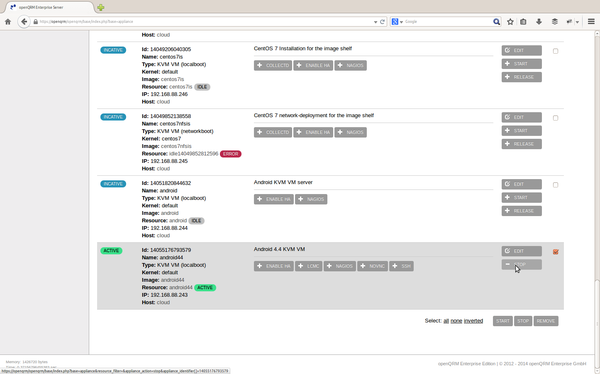Open the centos7nfsis image link
Viewport: 600px width, 374px height.
pos(176,146)
